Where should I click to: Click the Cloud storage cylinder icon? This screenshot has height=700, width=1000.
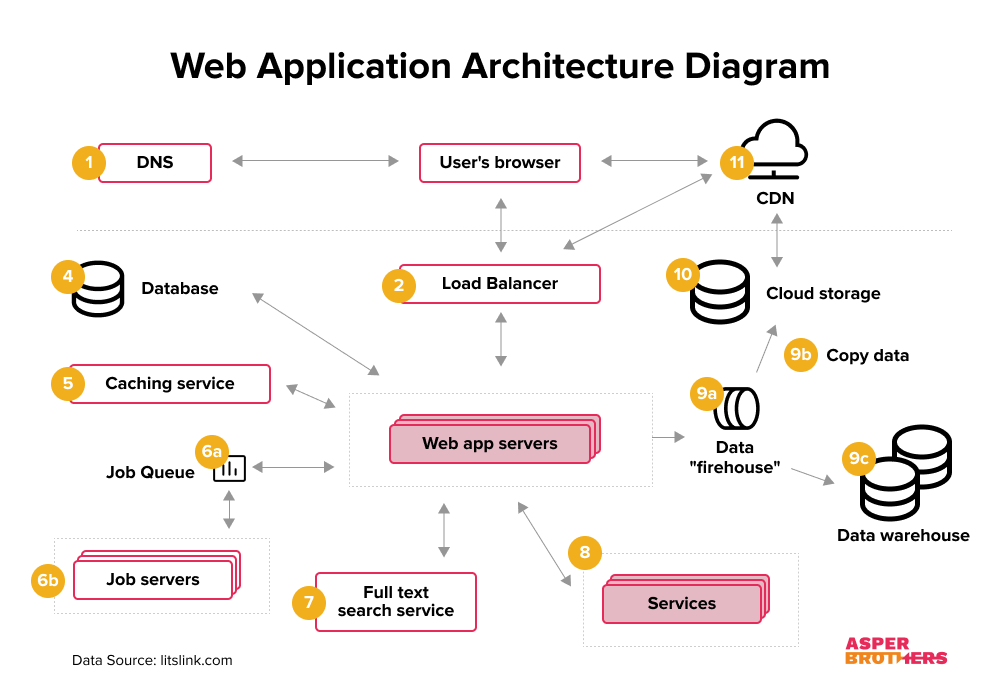pos(720,292)
